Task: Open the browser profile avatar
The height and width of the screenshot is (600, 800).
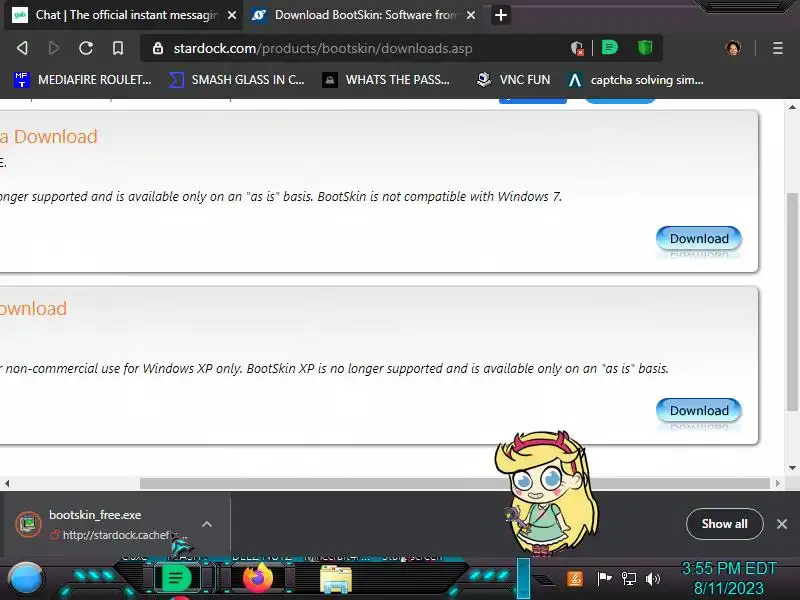Action: pos(733,48)
